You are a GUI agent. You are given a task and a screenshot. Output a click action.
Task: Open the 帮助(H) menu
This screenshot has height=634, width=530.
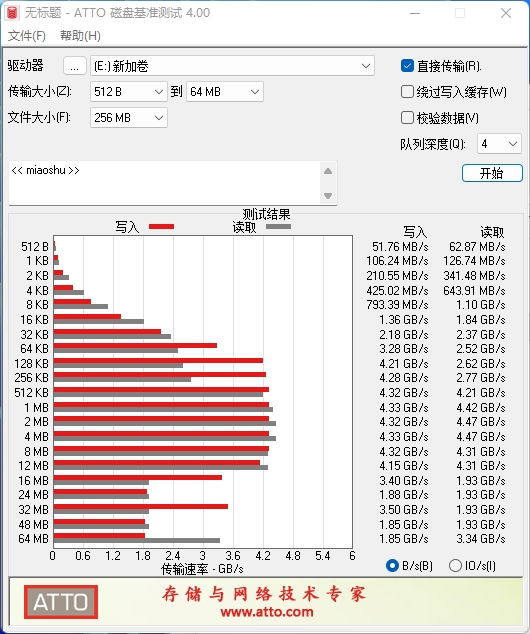point(80,36)
